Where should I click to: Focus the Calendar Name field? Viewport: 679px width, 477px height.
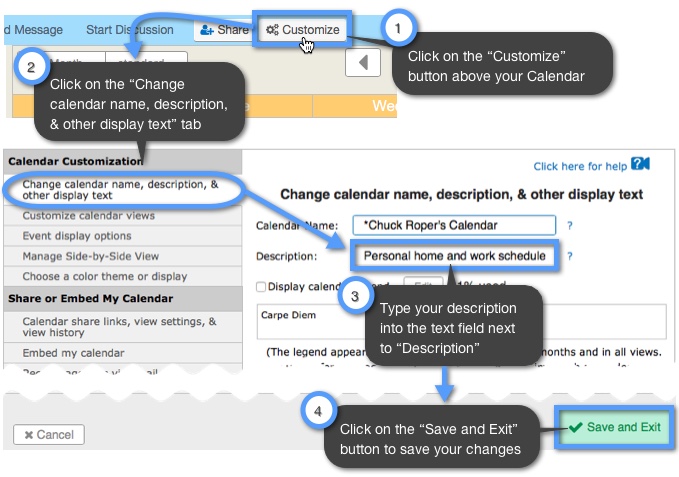454,225
